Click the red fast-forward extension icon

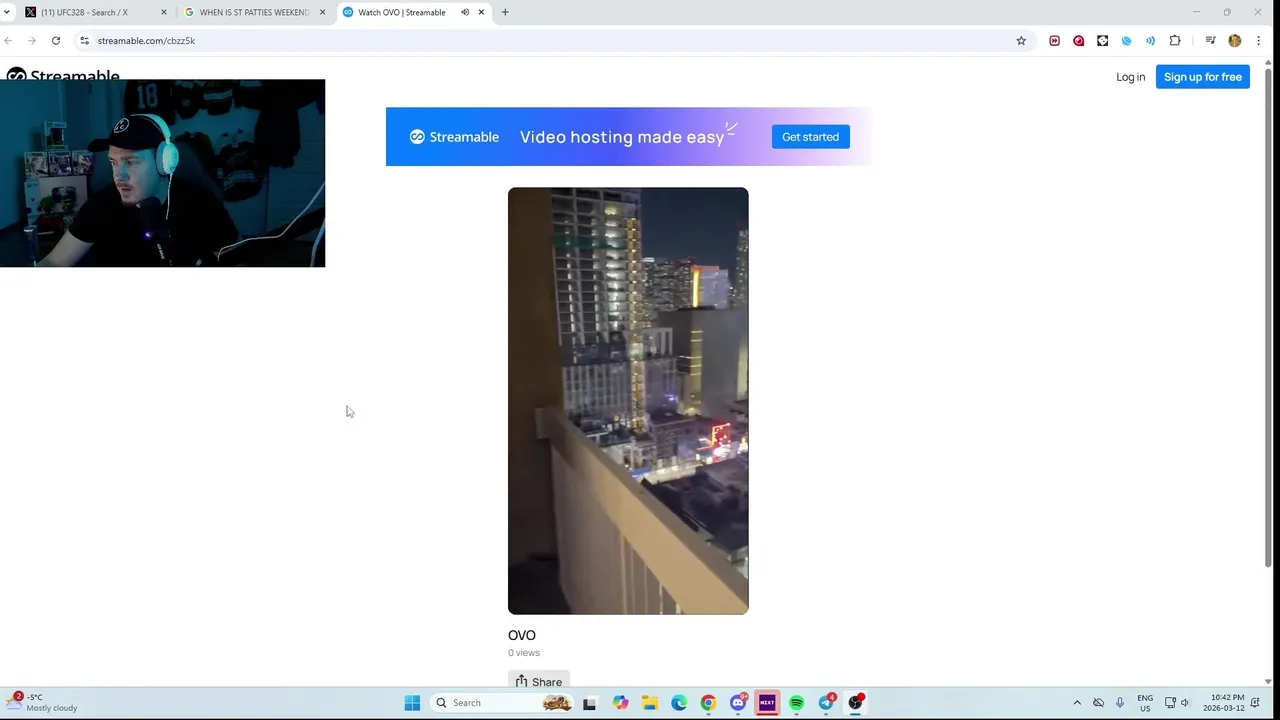click(1054, 41)
